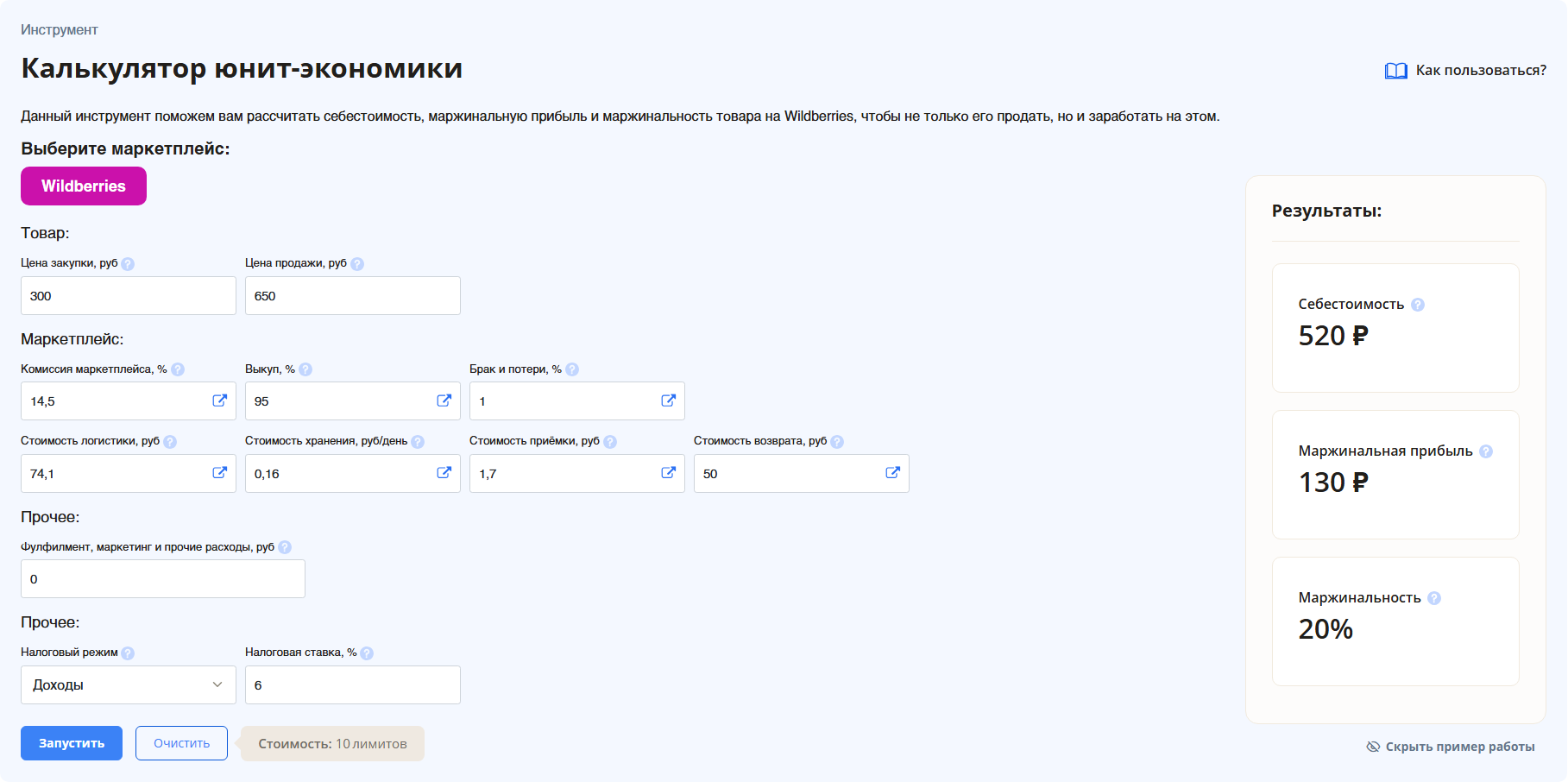Image resolution: width=1568 pixels, height=782 pixels.
Task: Click the Очистить button
Action: pyautogui.click(x=181, y=743)
